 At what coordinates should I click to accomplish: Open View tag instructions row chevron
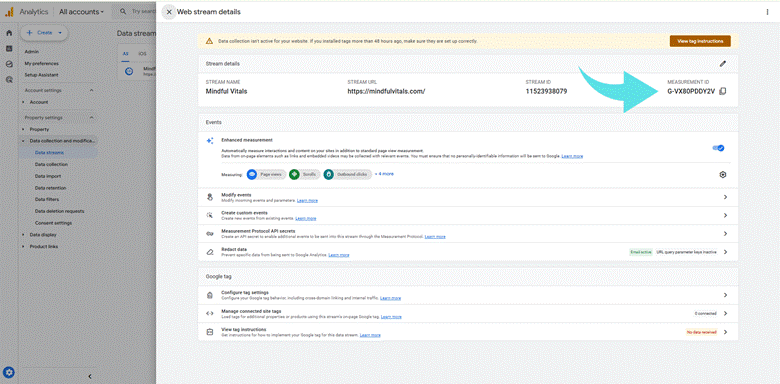pyautogui.click(x=725, y=332)
